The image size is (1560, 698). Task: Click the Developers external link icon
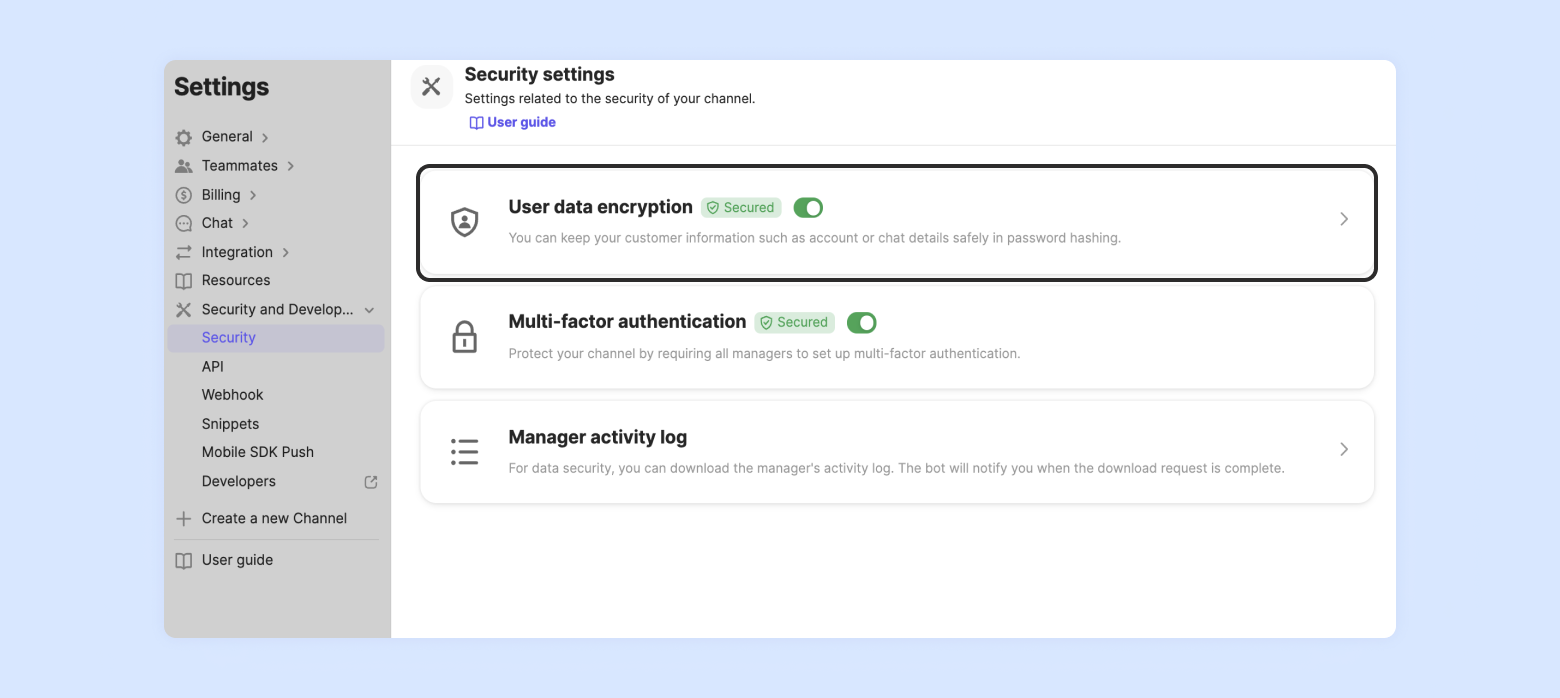tap(371, 482)
